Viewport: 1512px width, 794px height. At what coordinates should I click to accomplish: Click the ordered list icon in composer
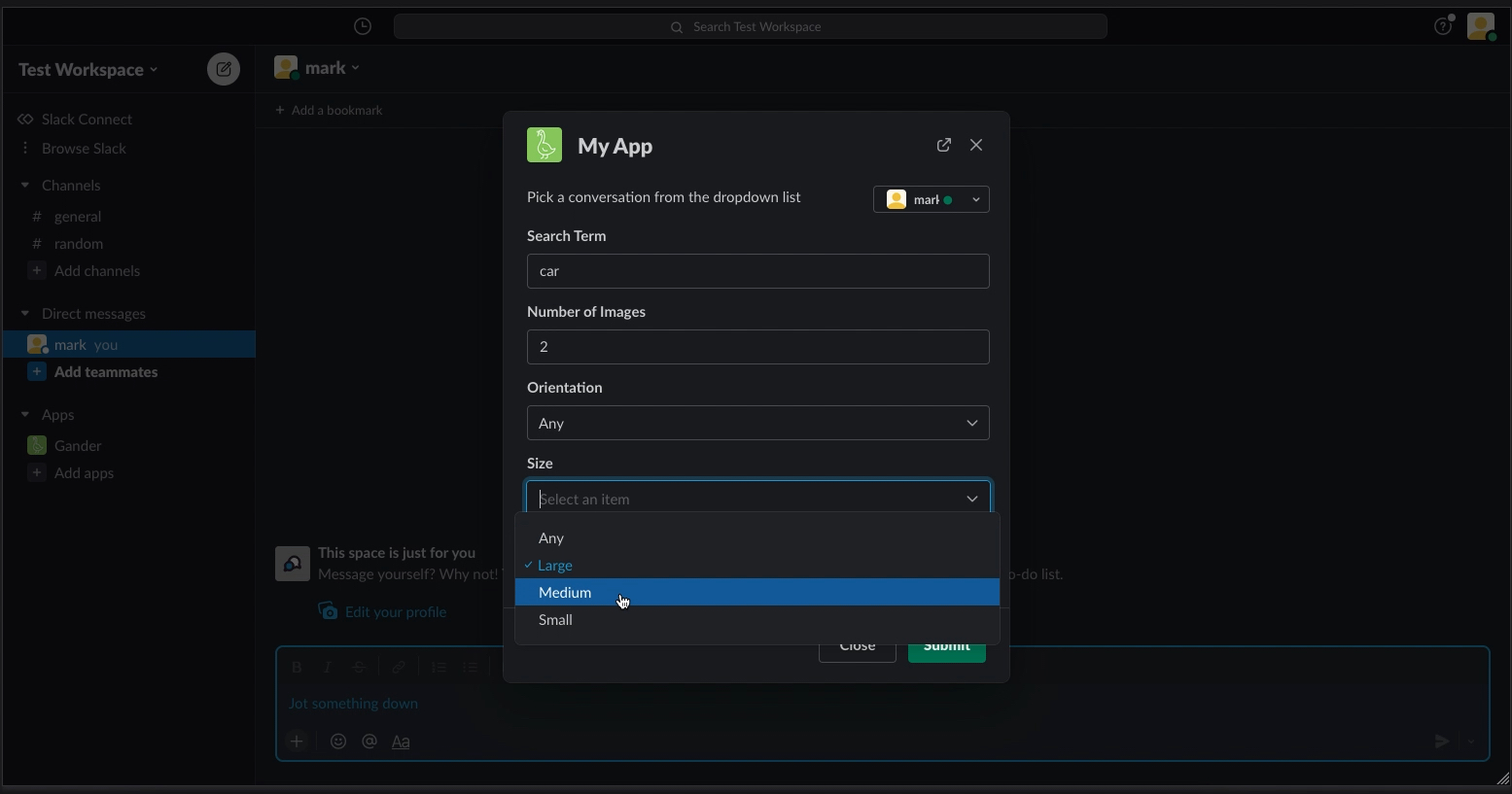440,667
